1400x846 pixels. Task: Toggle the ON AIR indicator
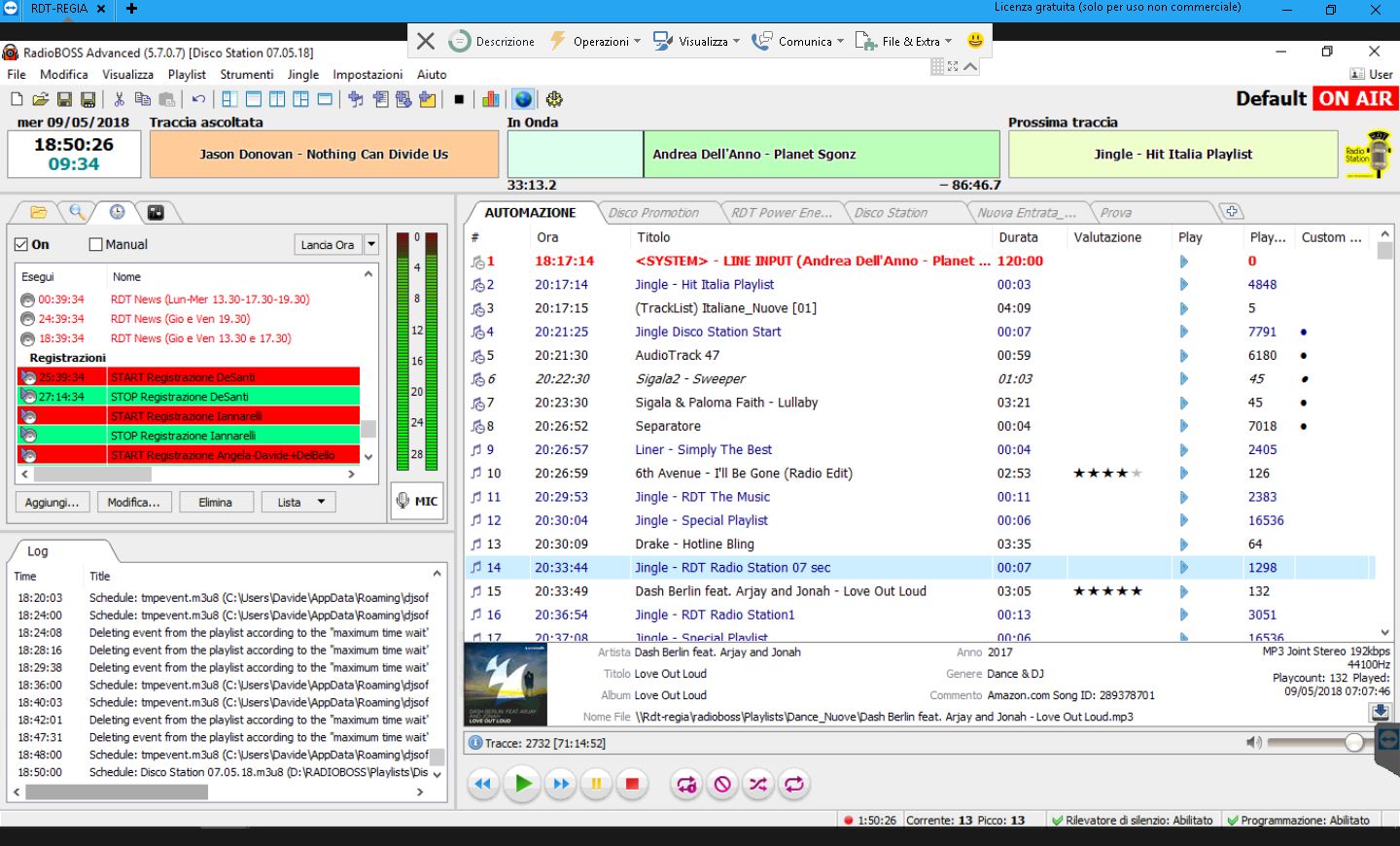pos(1354,98)
